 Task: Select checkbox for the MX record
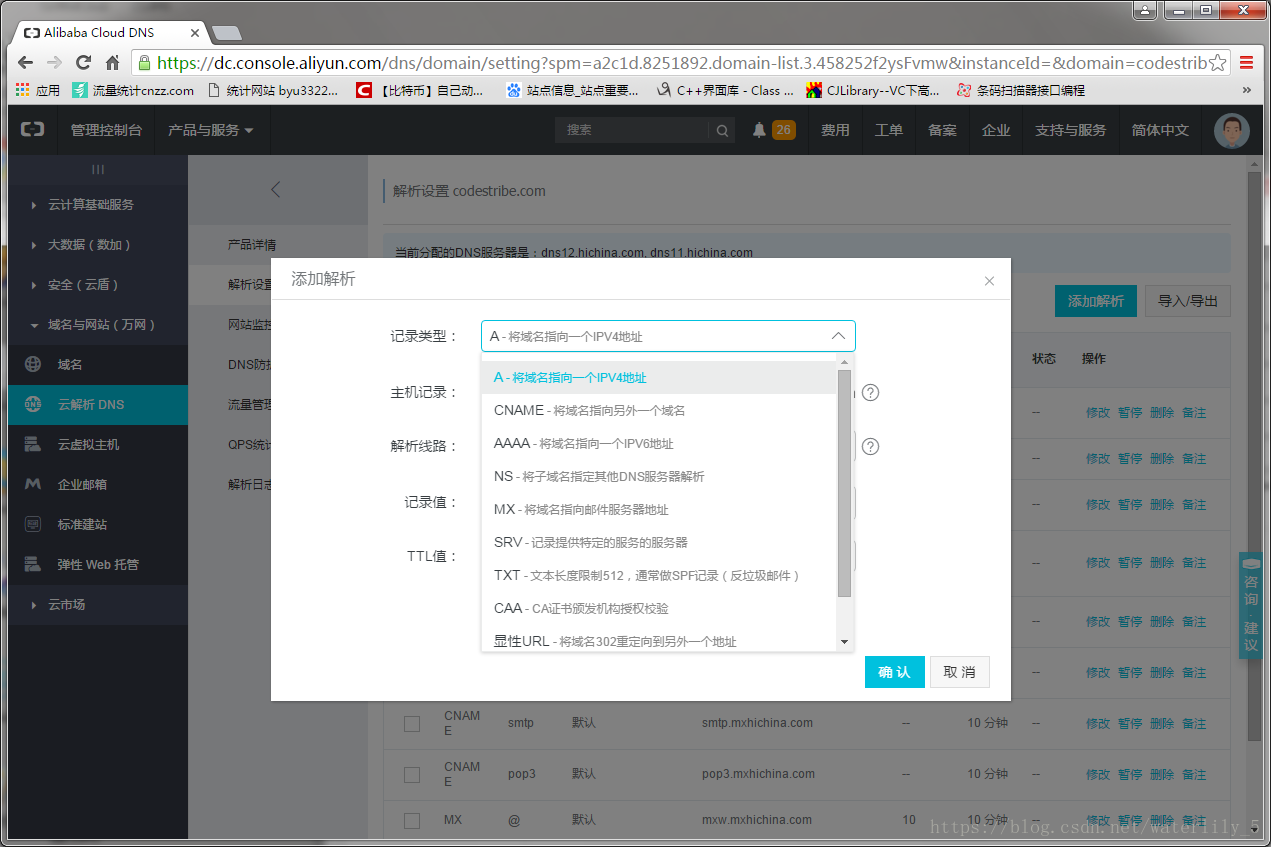point(412,821)
